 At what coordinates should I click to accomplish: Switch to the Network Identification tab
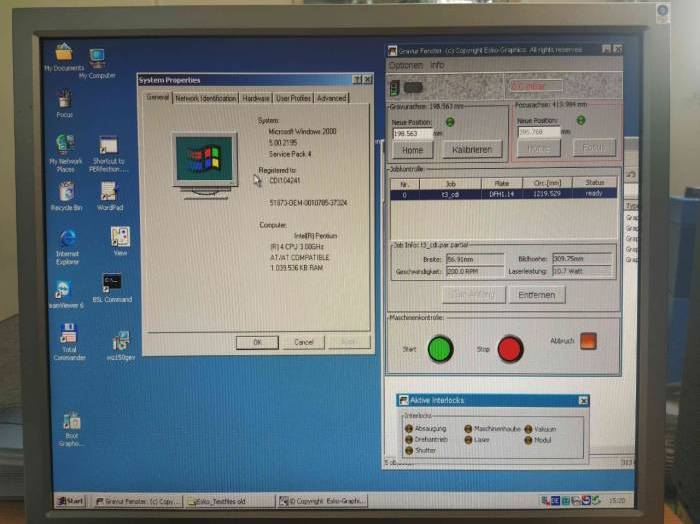point(205,98)
